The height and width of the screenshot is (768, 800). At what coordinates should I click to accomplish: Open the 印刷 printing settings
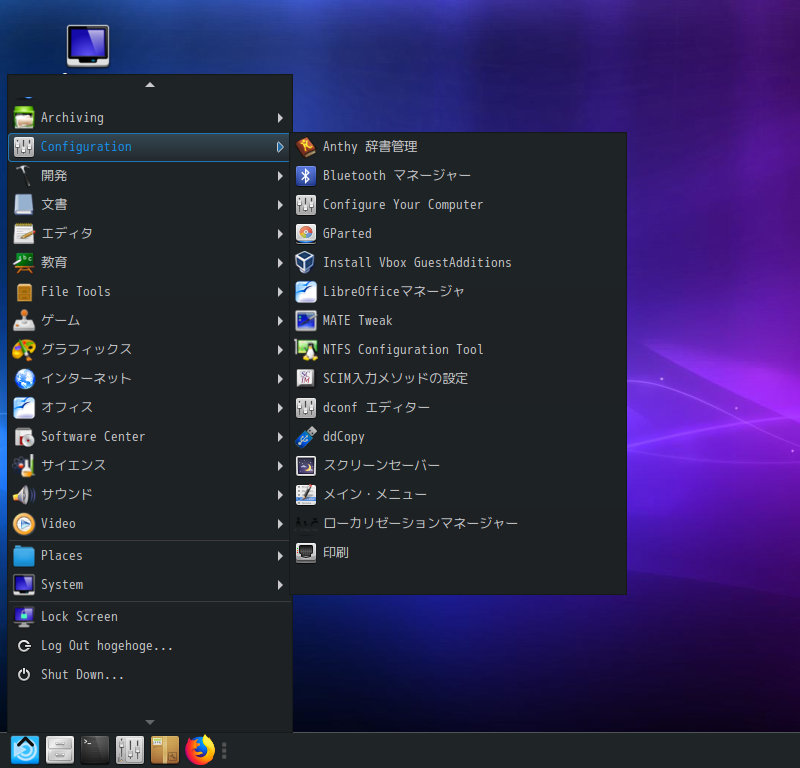pos(335,552)
